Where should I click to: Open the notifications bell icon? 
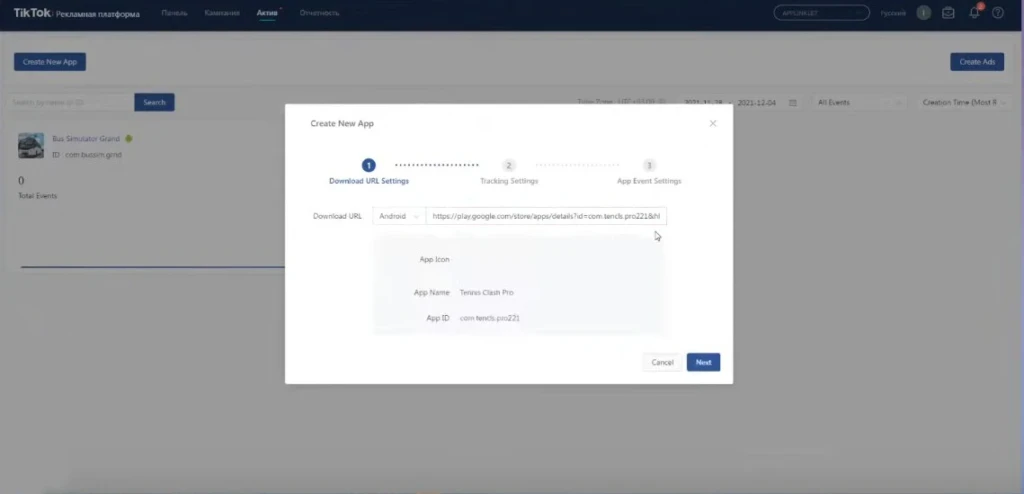coord(974,13)
